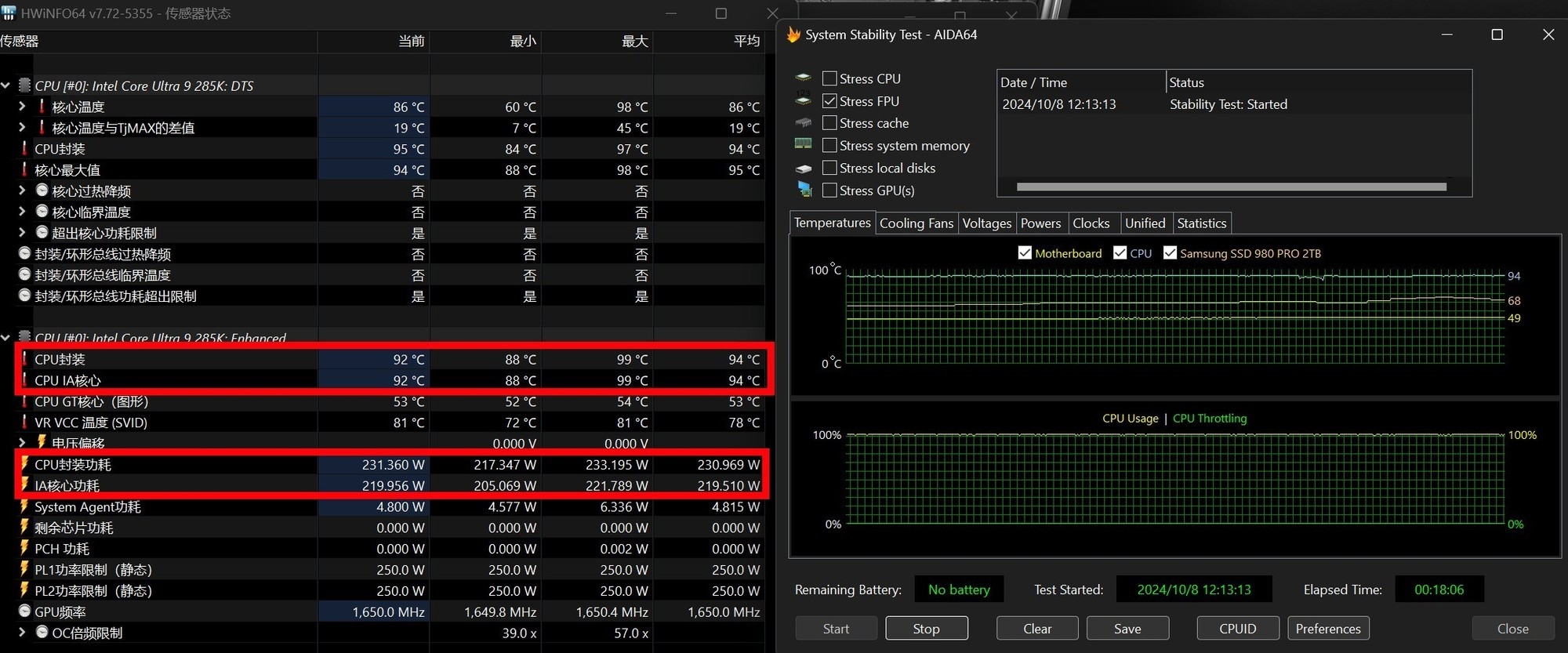Hide Samsung SSD 980 PRO 2TB graph line
Viewport: 1568px width, 653px height.
[x=1170, y=253]
